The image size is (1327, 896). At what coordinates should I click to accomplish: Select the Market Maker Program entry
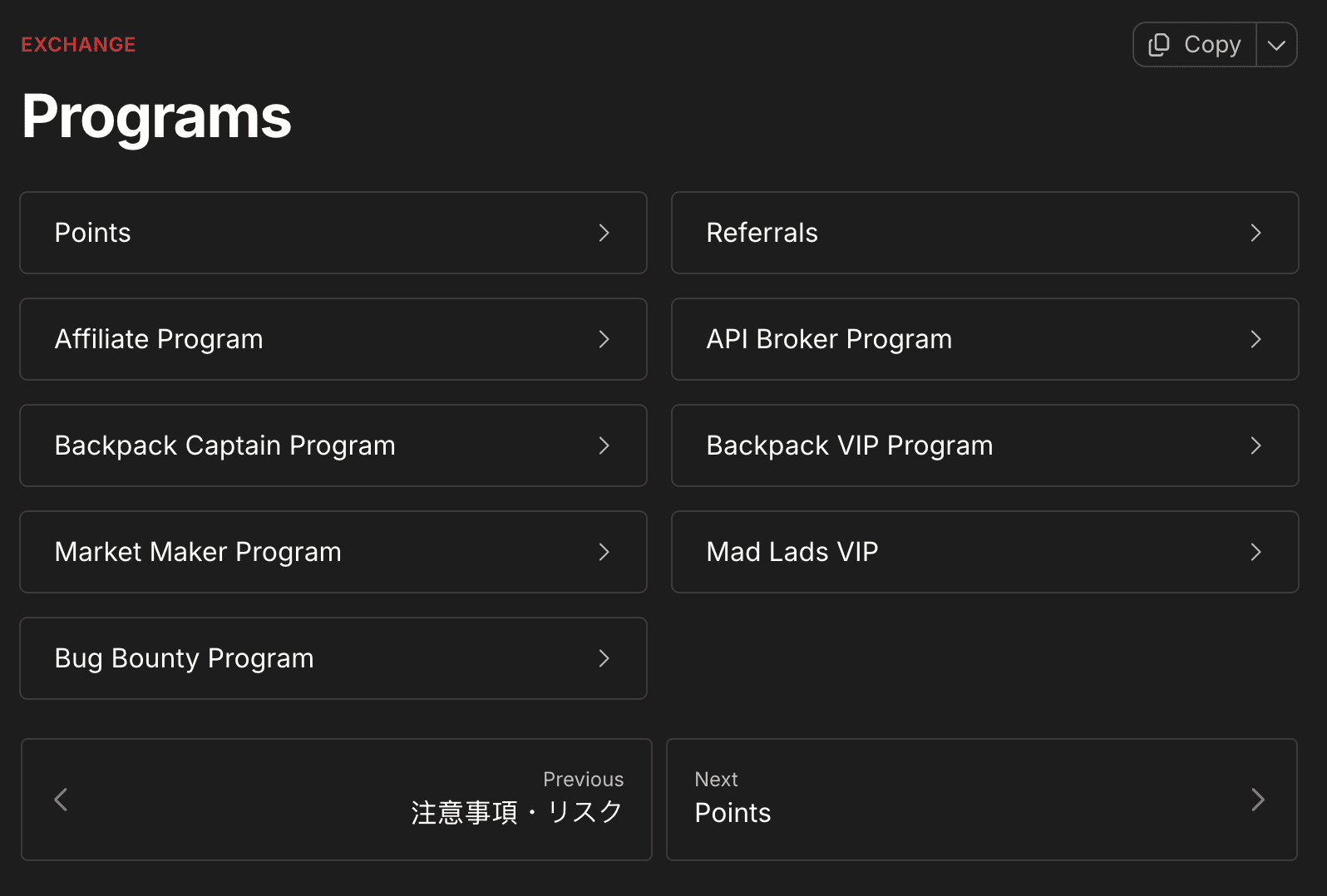333,552
